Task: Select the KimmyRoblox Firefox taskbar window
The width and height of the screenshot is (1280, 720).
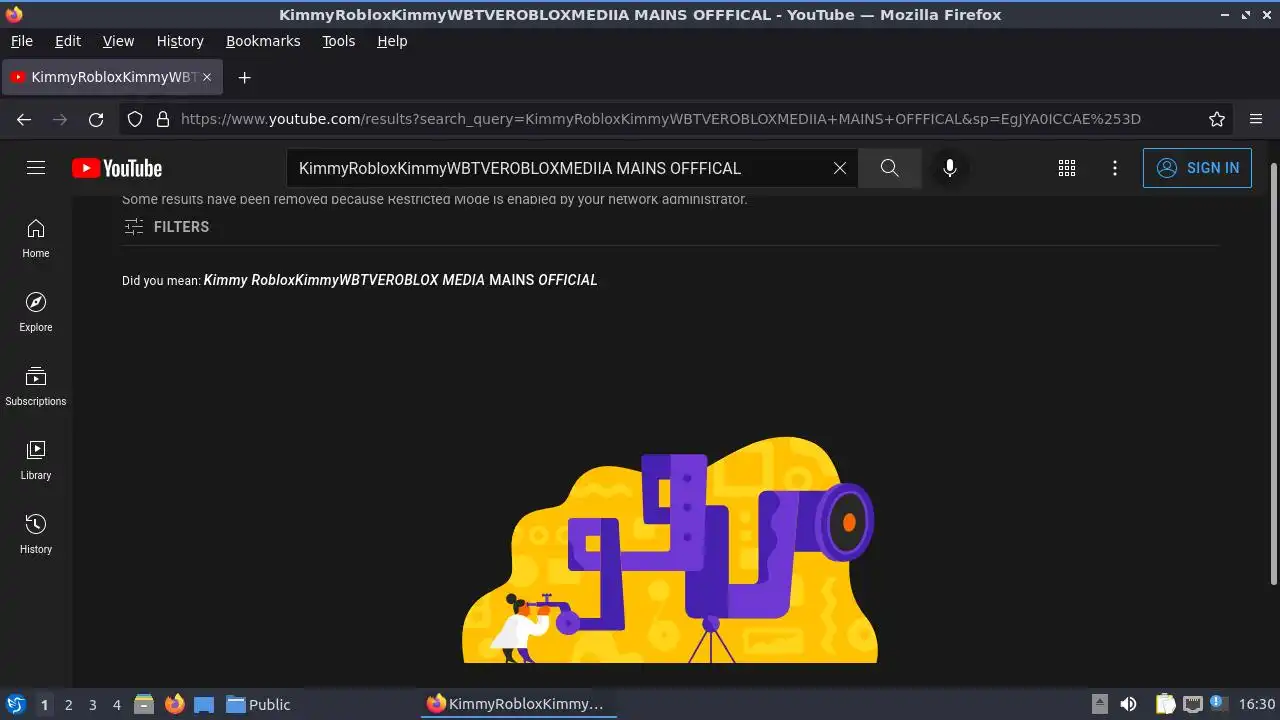Action: tap(516, 704)
